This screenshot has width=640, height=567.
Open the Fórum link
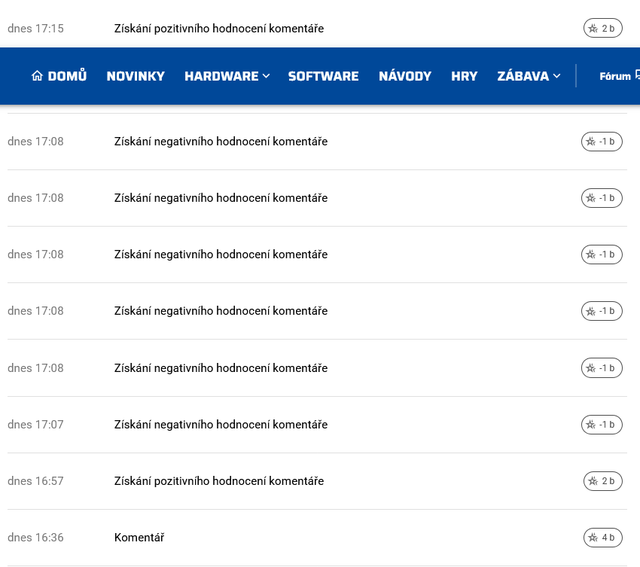pos(615,76)
